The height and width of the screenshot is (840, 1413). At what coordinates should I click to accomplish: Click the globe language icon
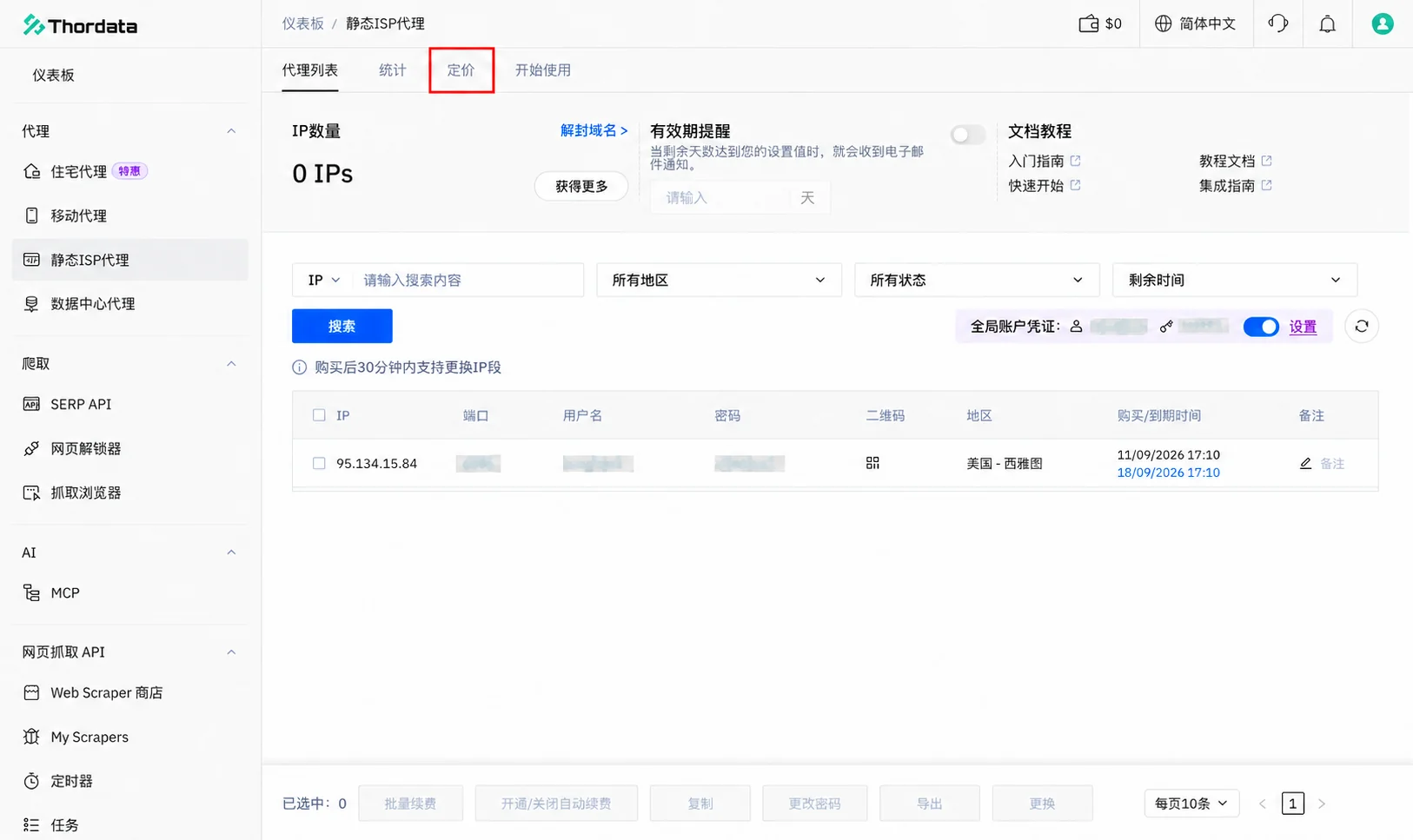click(1163, 23)
